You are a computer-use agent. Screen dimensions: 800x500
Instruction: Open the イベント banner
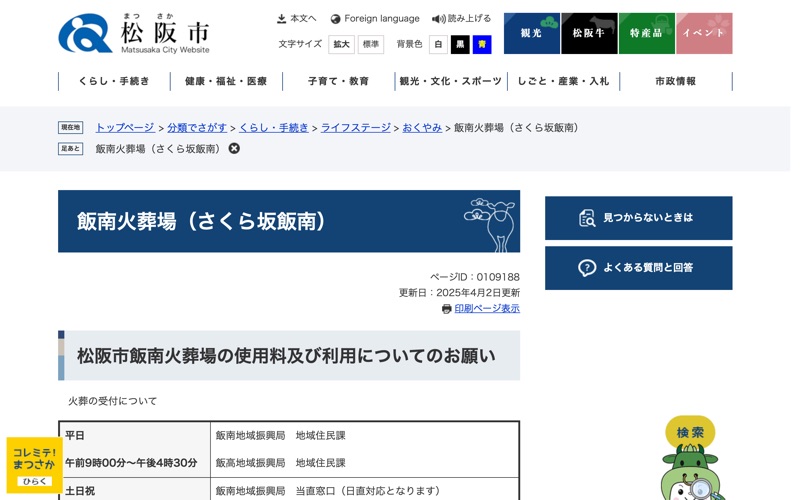704,33
